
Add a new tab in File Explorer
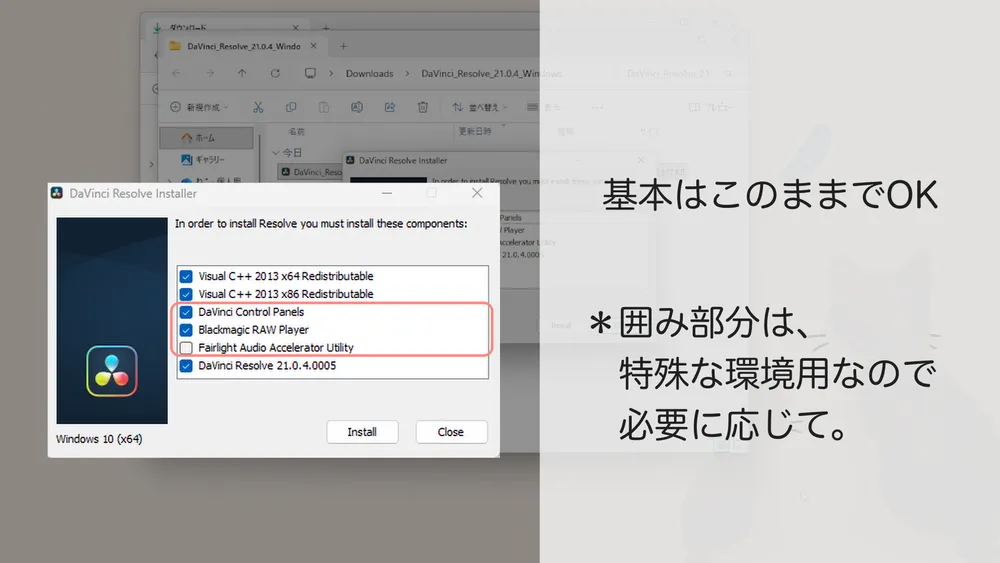tap(343, 46)
